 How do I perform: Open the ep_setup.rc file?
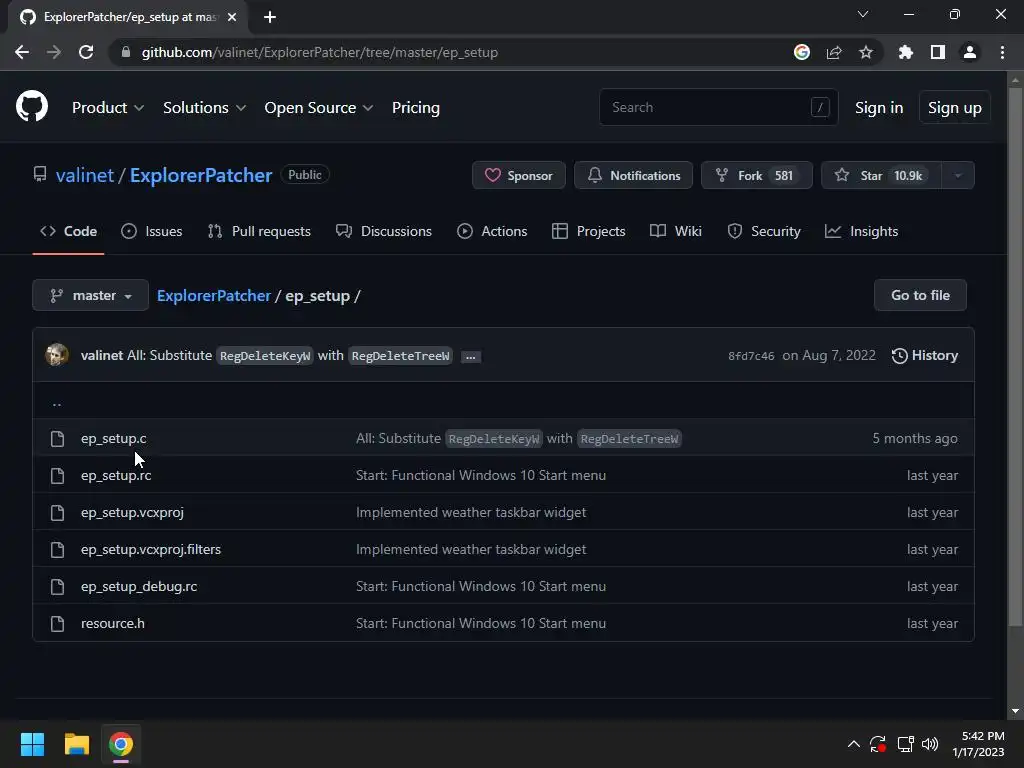[116, 475]
